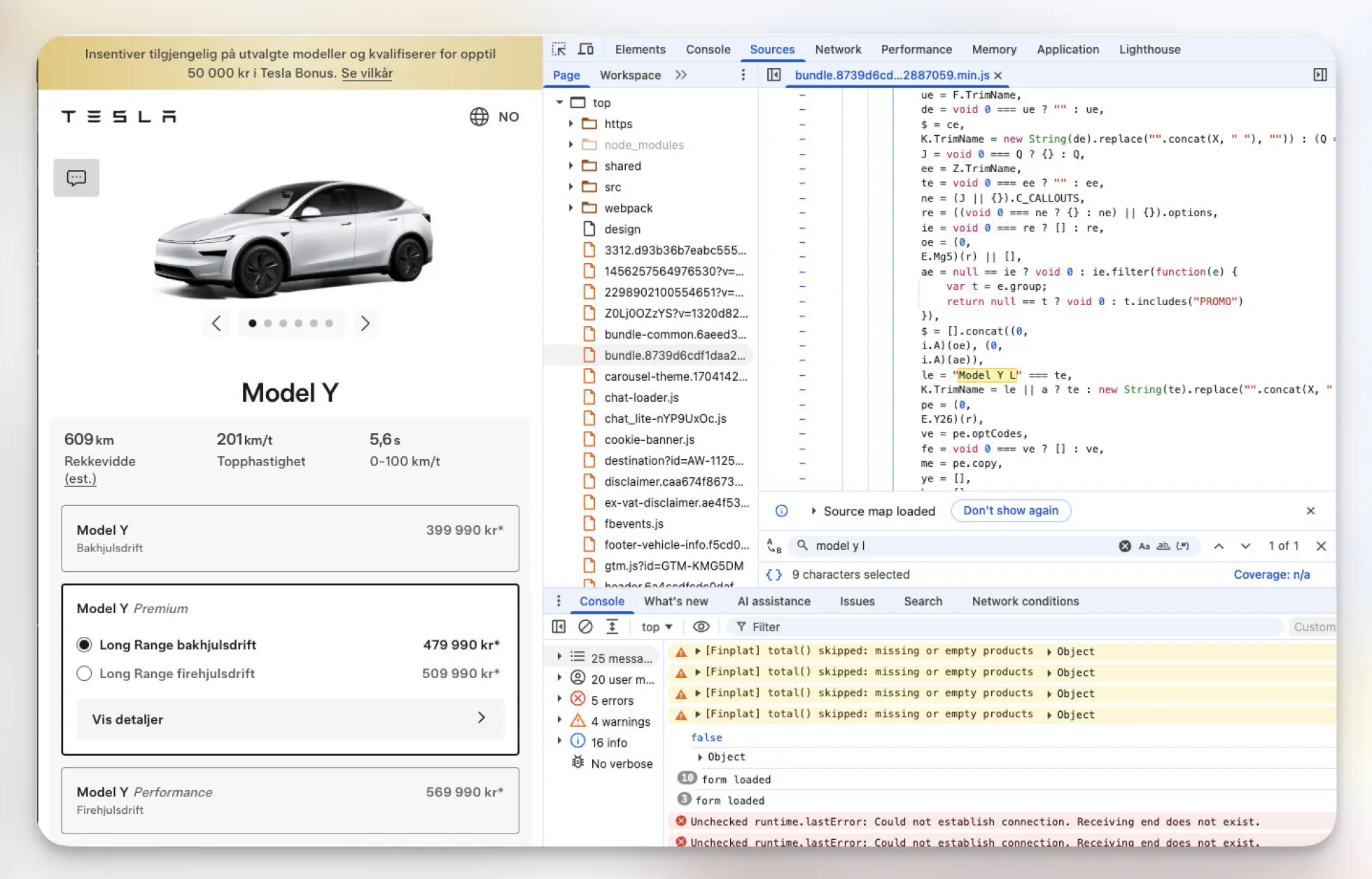Open the Application tab
The image size is (1372, 879).
point(1067,49)
